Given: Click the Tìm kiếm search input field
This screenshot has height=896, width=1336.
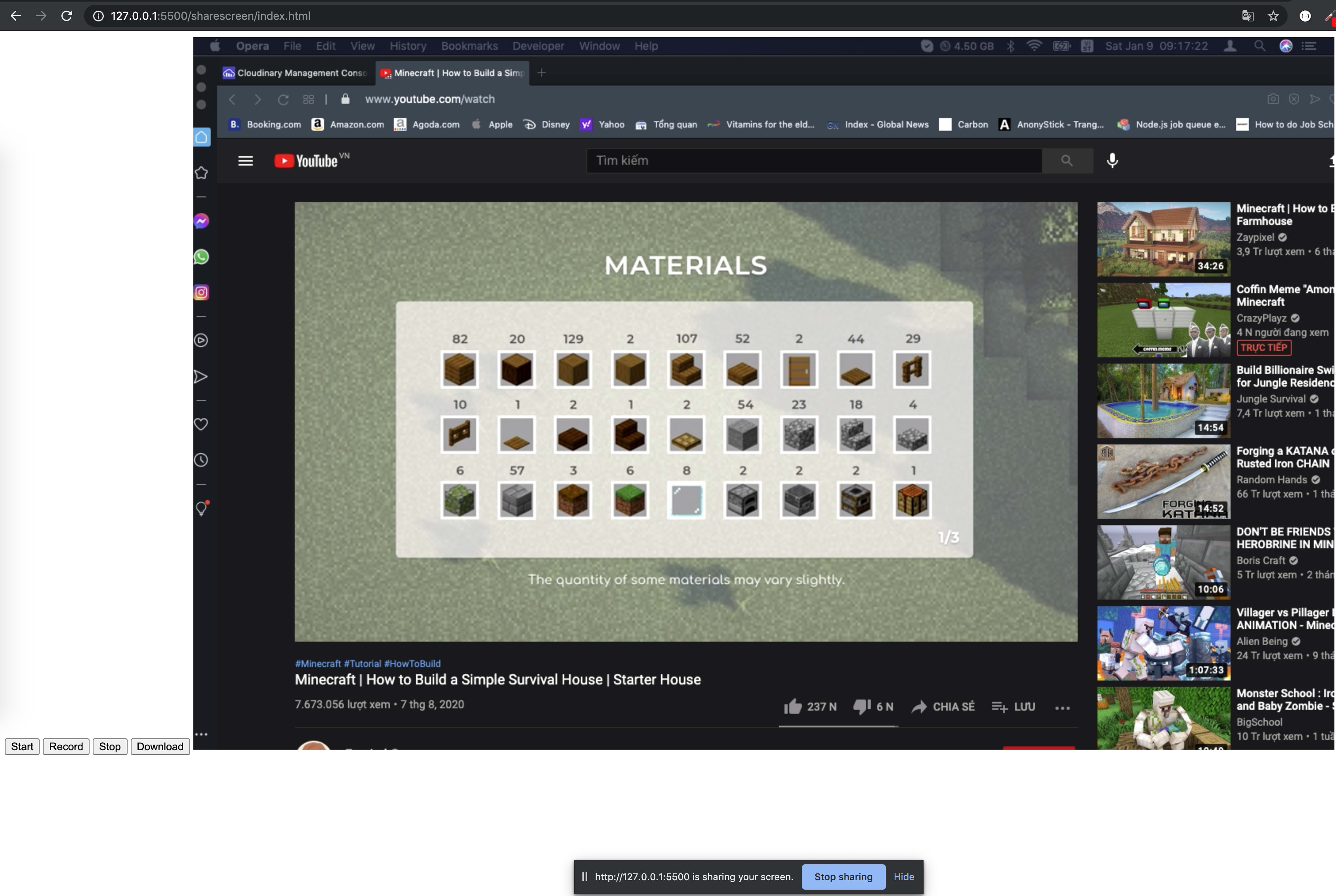Looking at the screenshot, I should 813,160.
